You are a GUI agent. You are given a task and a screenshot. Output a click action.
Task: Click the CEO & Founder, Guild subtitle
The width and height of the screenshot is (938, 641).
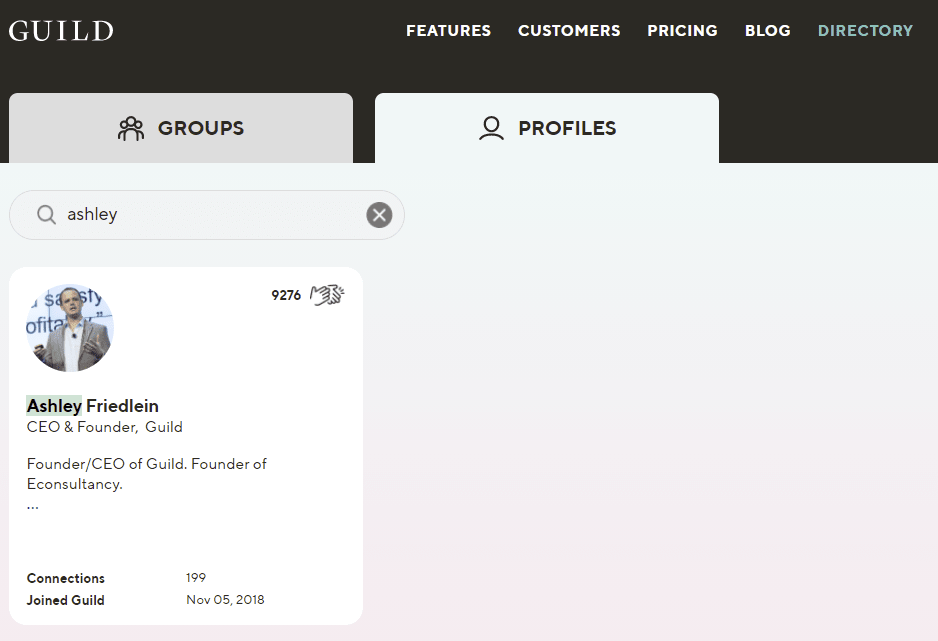[x=105, y=427]
